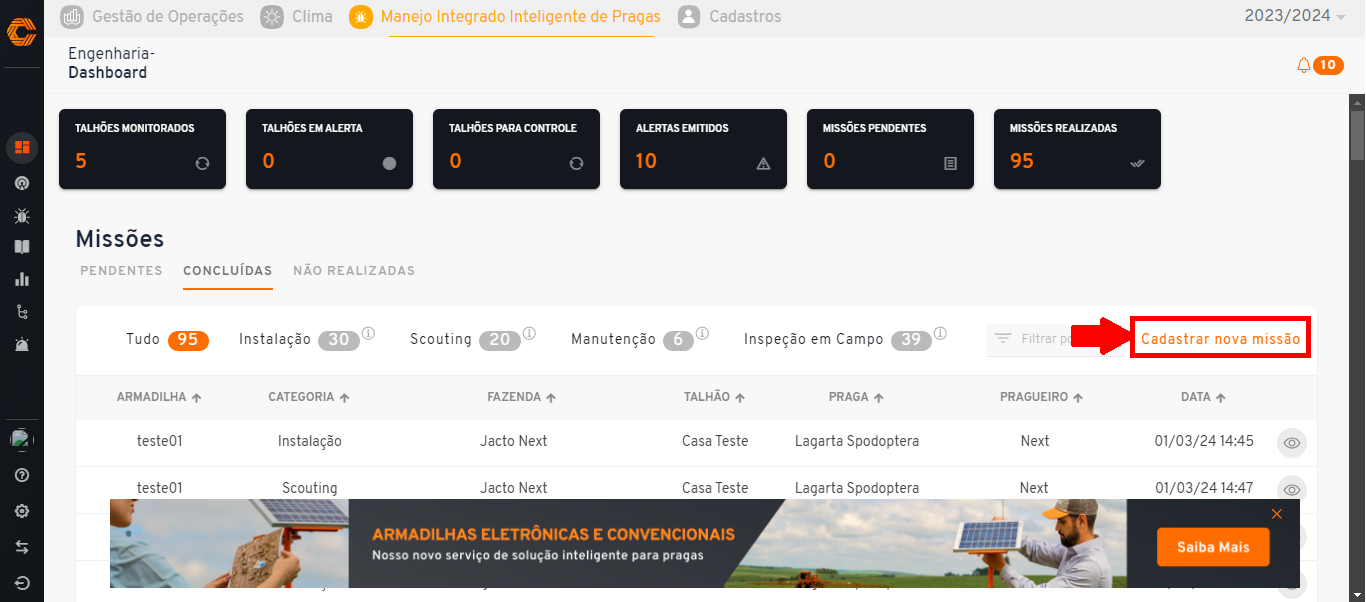Click the trap target icon in sidebar
Screen dimensions: 1366x602
coord(22,183)
